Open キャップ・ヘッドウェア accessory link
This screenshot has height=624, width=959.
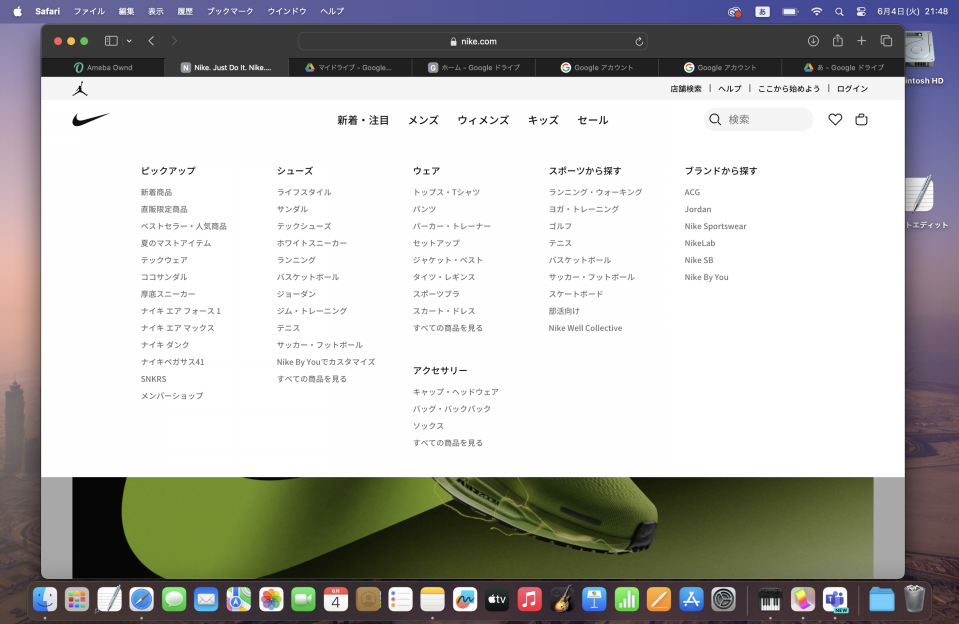pos(456,392)
